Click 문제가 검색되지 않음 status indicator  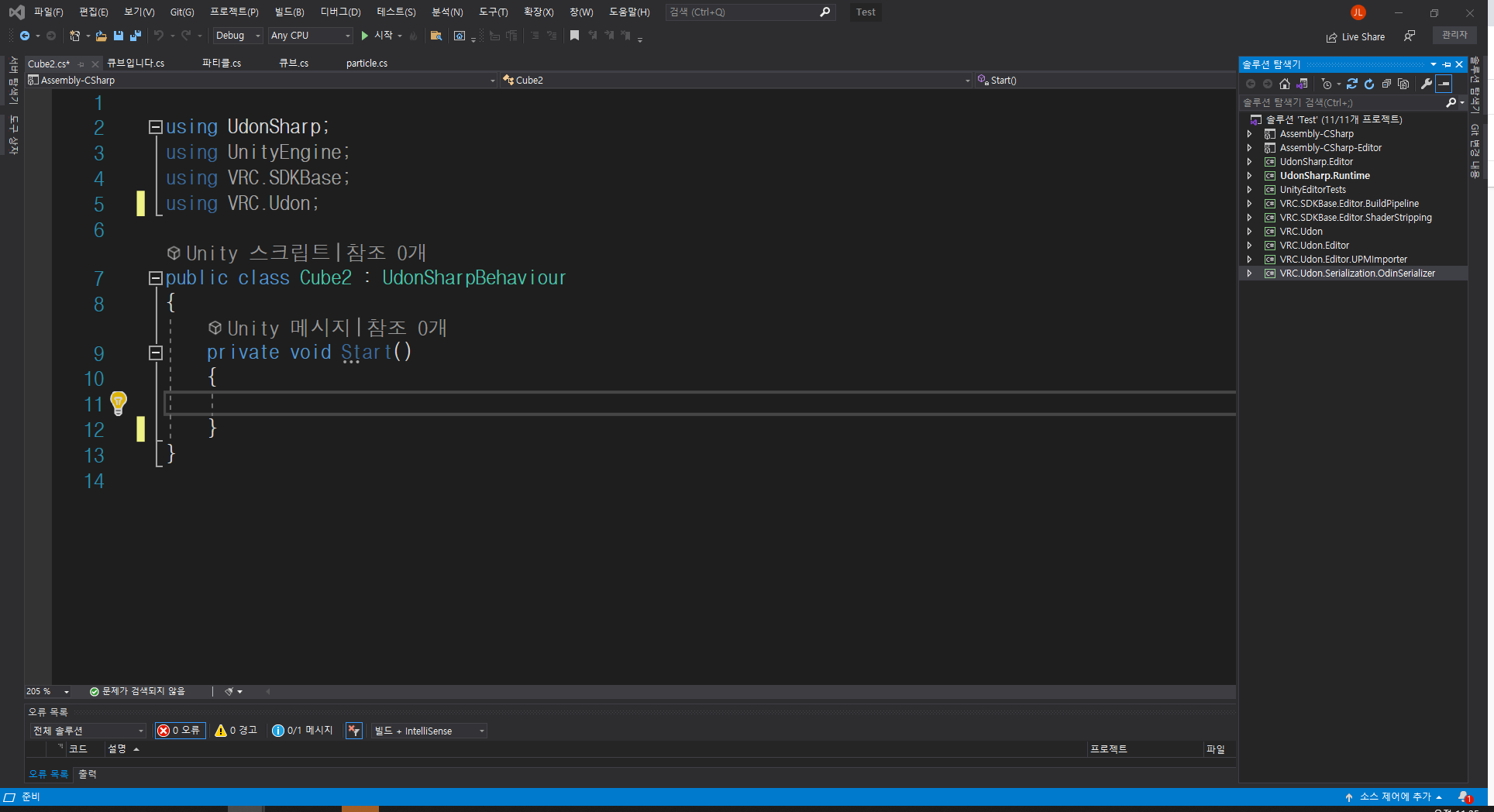[x=137, y=691]
